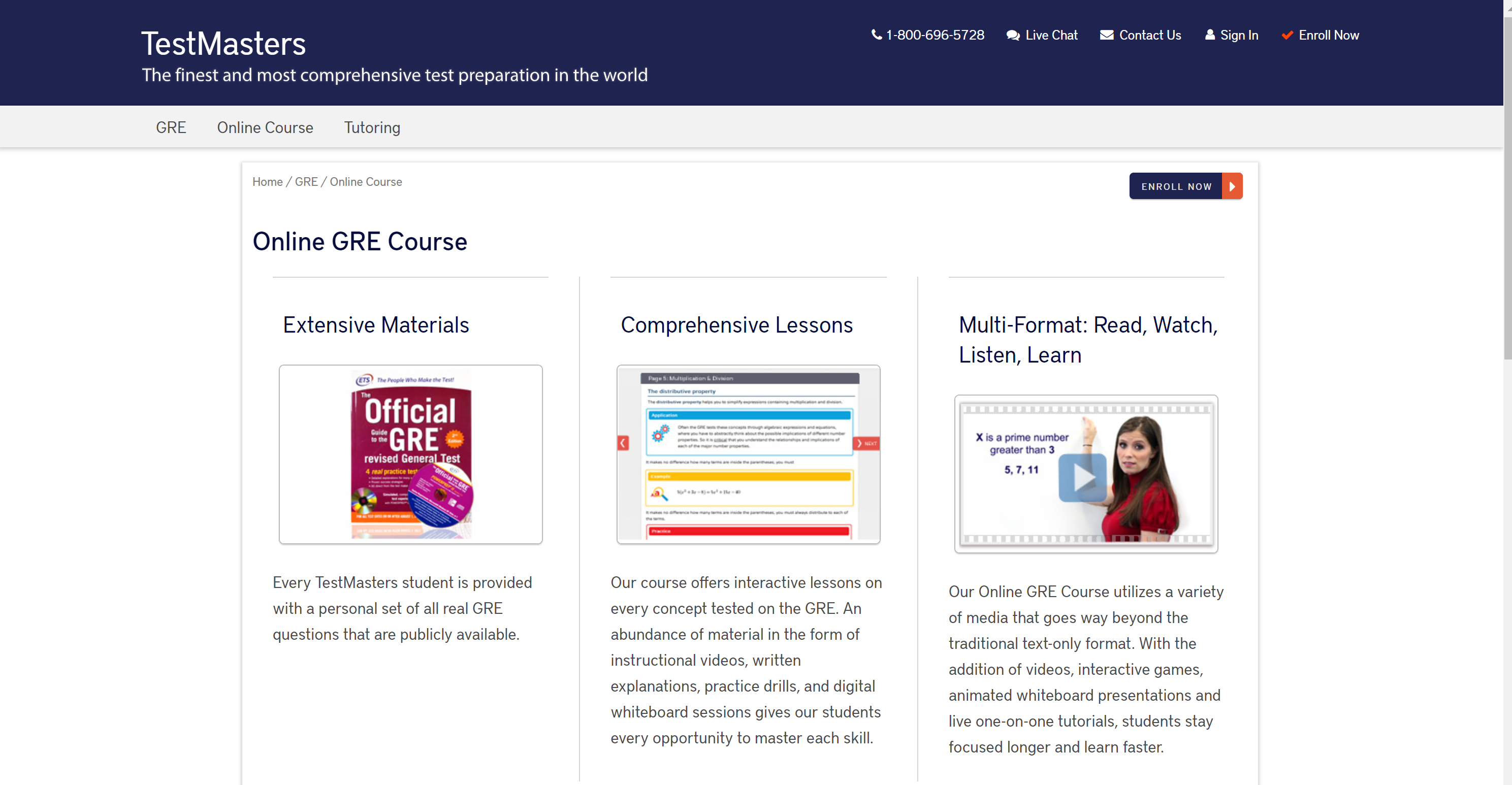
Task: Click the Contact Us envelope icon
Action: point(1106,35)
